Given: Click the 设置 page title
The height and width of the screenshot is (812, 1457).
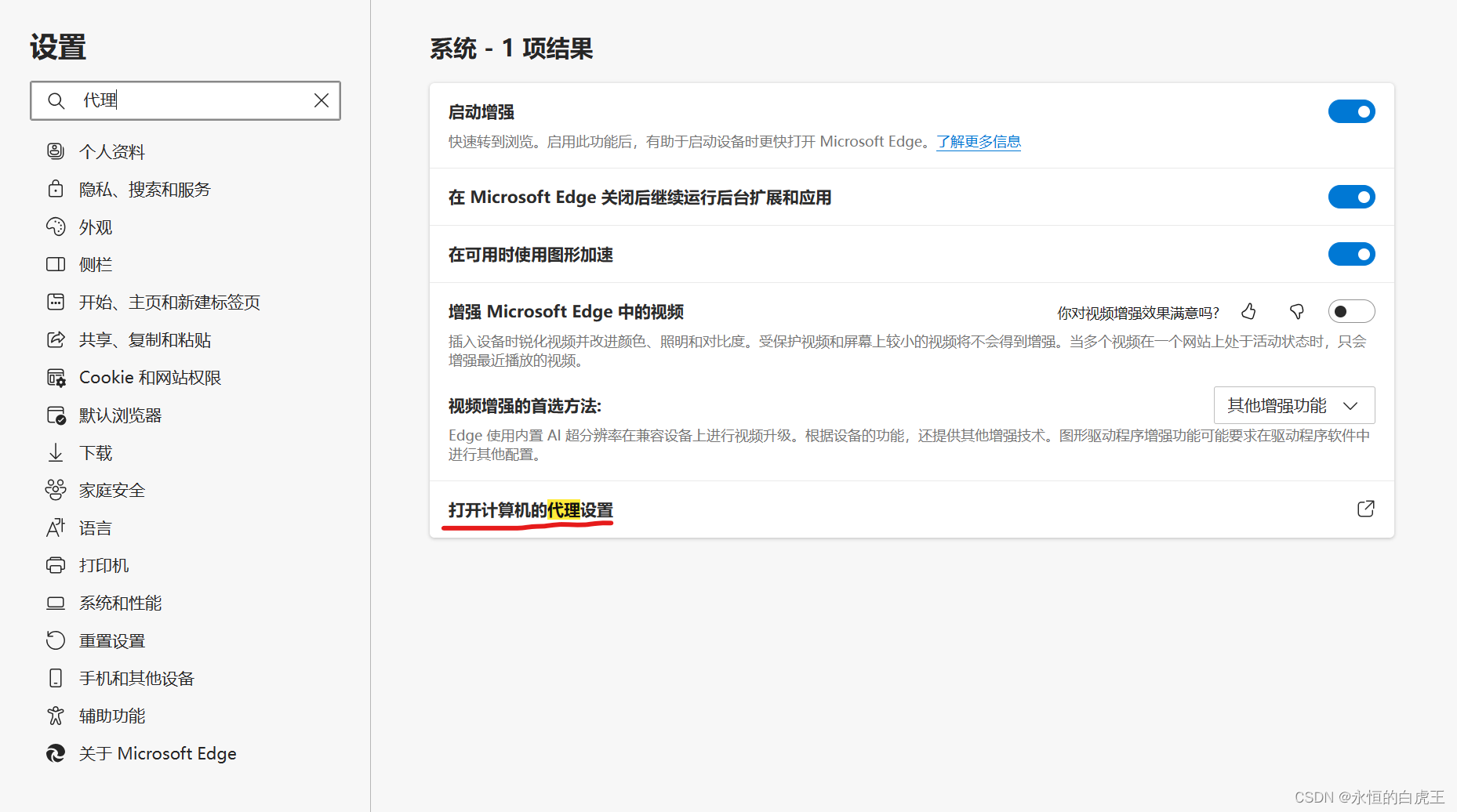Looking at the screenshot, I should (x=58, y=47).
